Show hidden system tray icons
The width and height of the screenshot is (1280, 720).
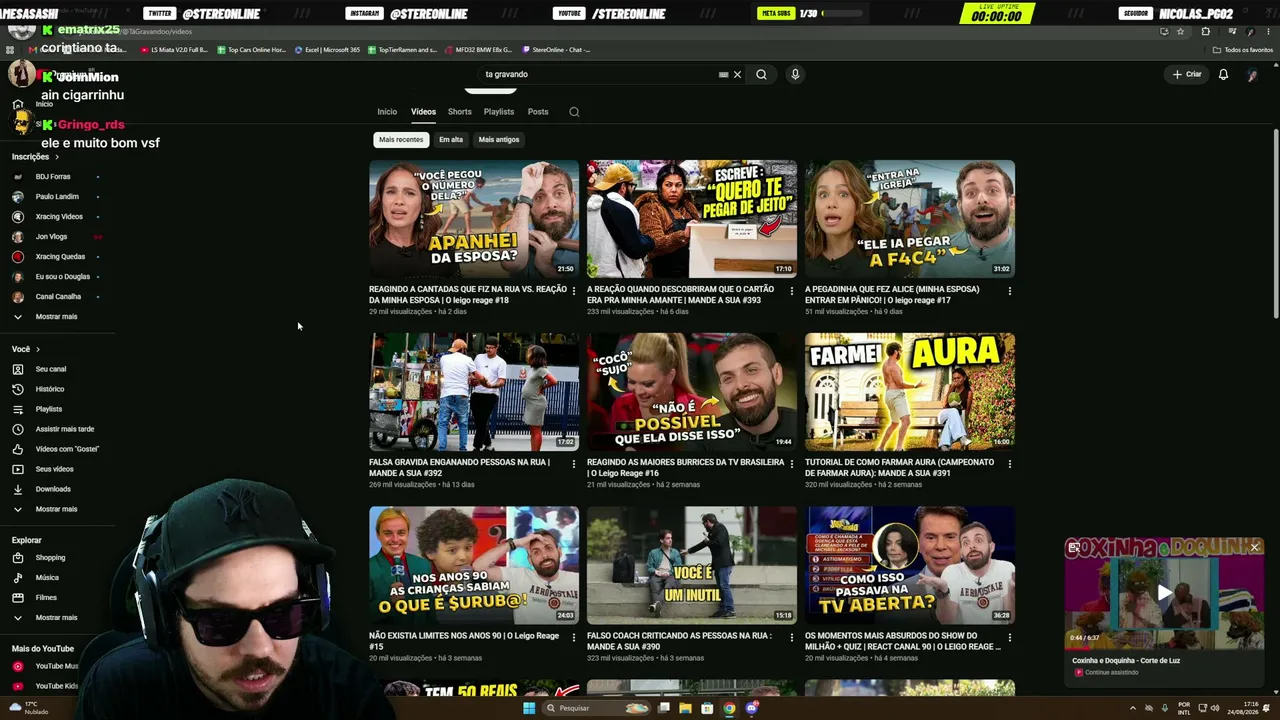point(1134,708)
